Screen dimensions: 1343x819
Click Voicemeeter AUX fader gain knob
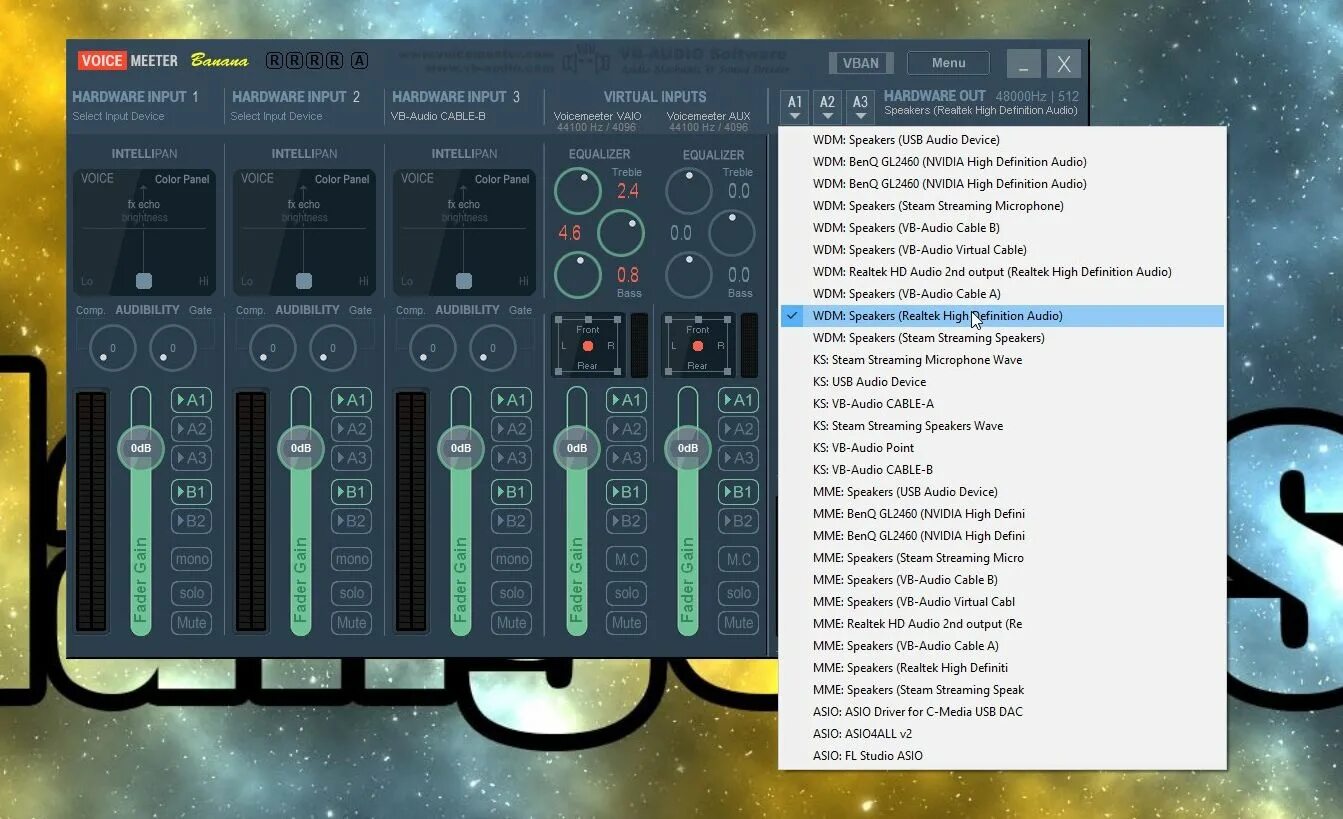[688, 448]
